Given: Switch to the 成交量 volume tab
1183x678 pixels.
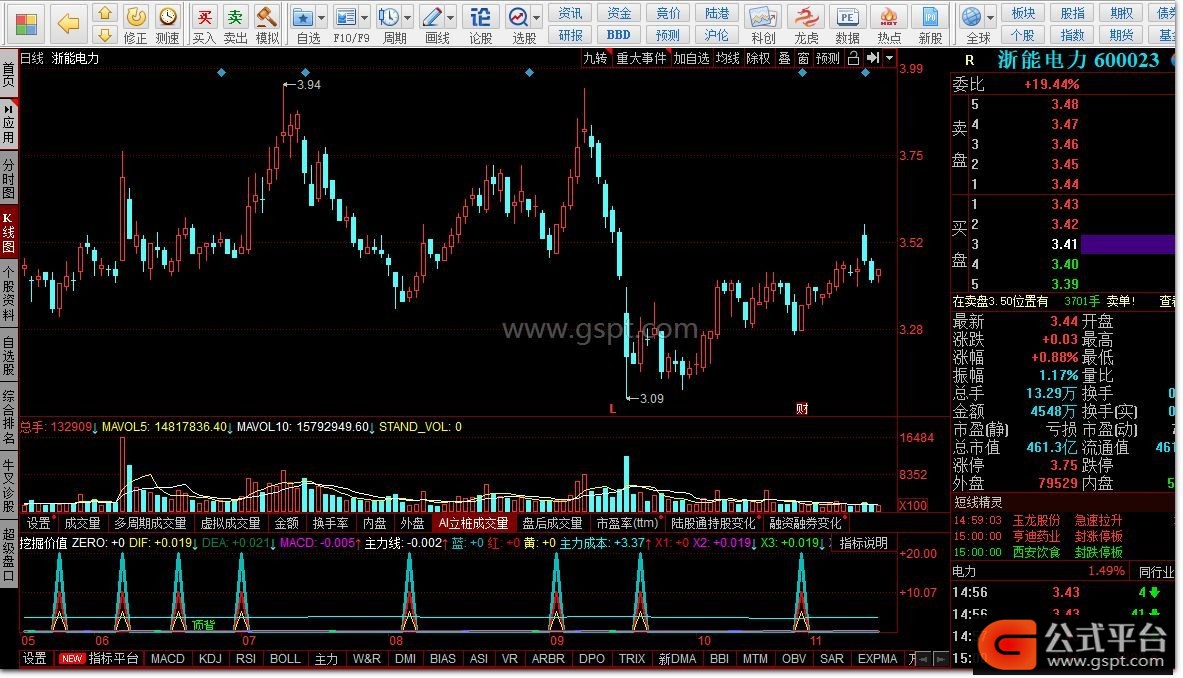Looking at the screenshot, I should click(x=82, y=523).
